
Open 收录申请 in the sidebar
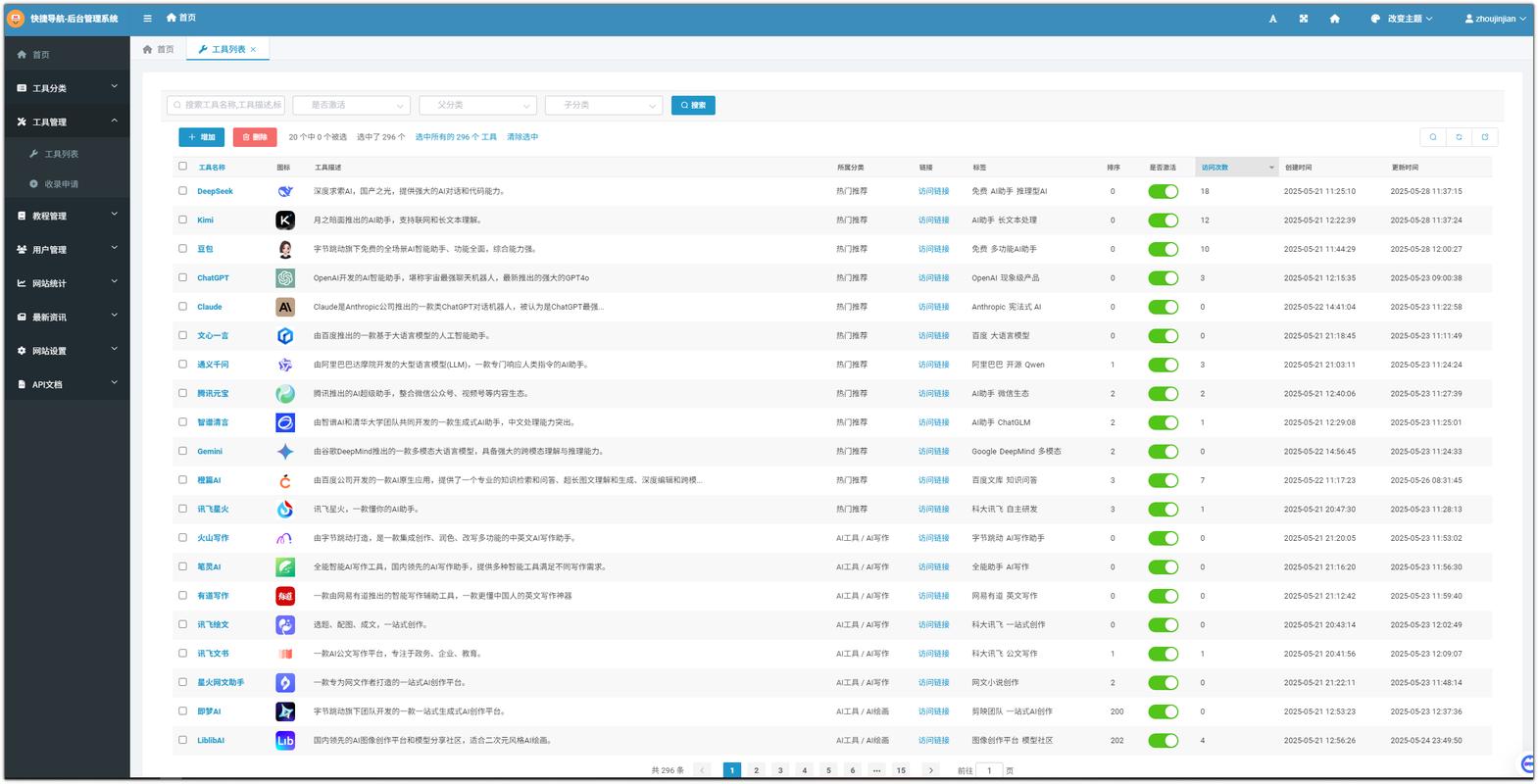[x=61, y=184]
